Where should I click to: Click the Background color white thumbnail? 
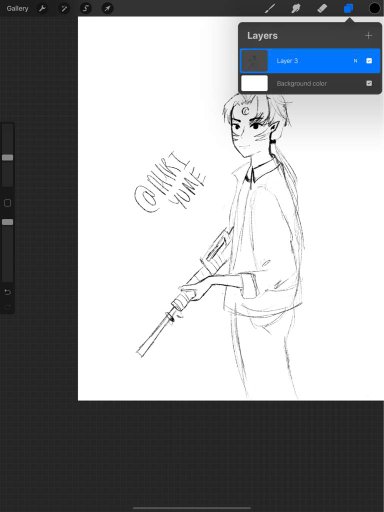(254, 83)
